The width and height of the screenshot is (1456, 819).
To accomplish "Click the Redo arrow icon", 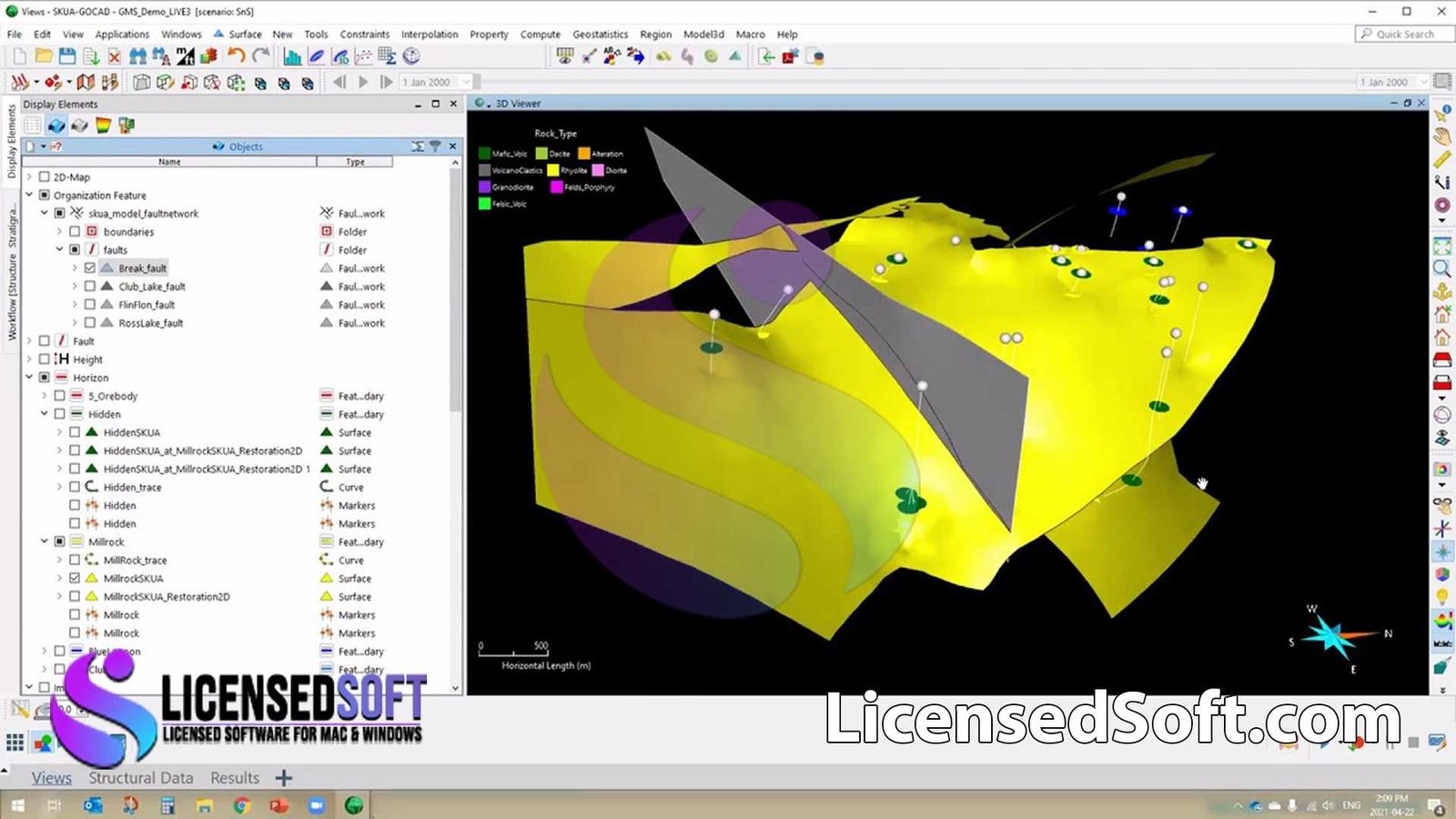I will click(x=260, y=56).
